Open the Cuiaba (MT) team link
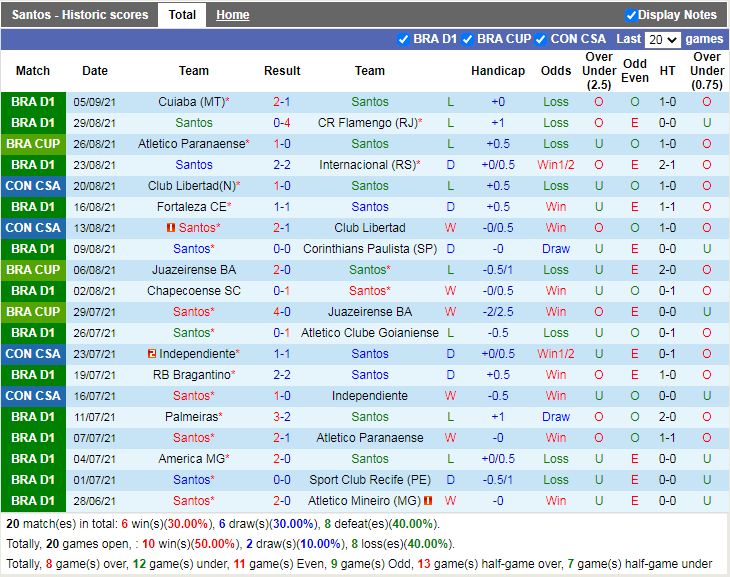 coord(190,102)
